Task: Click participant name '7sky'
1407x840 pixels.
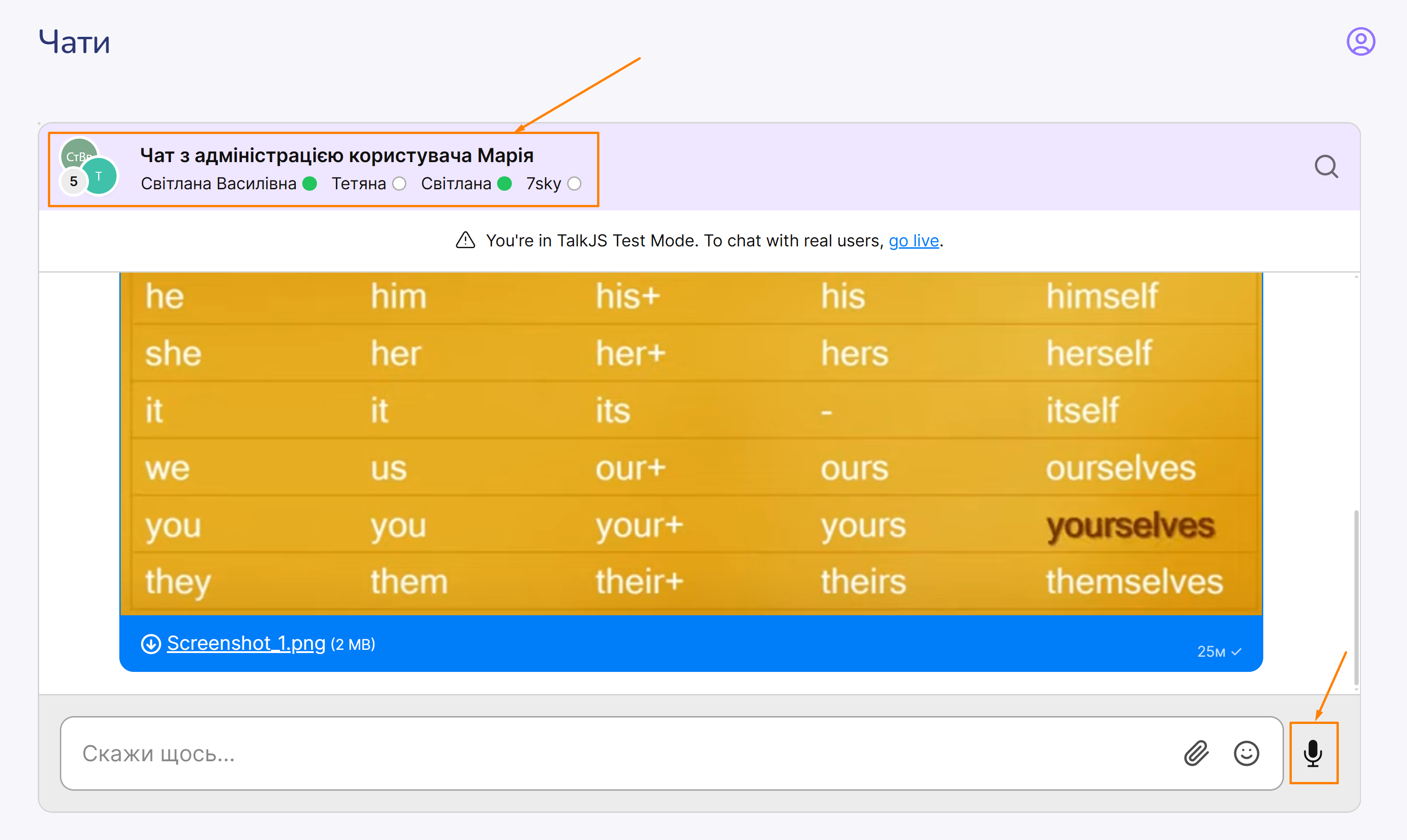Action: click(x=543, y=183)
